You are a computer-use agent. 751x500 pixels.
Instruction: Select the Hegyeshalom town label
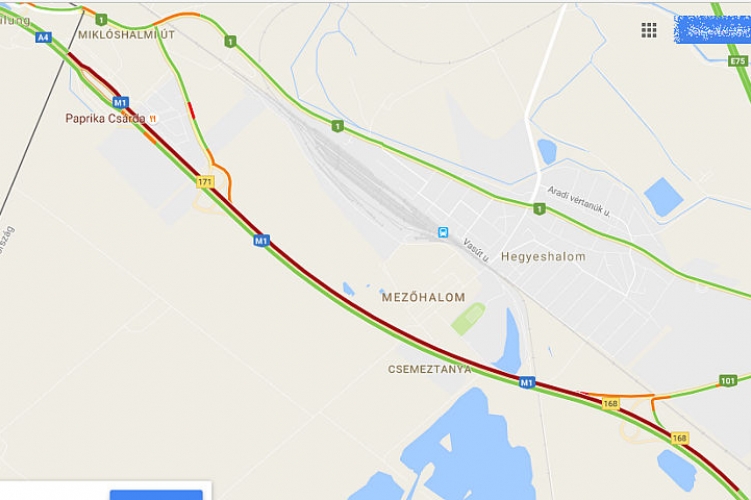[543, 257]
